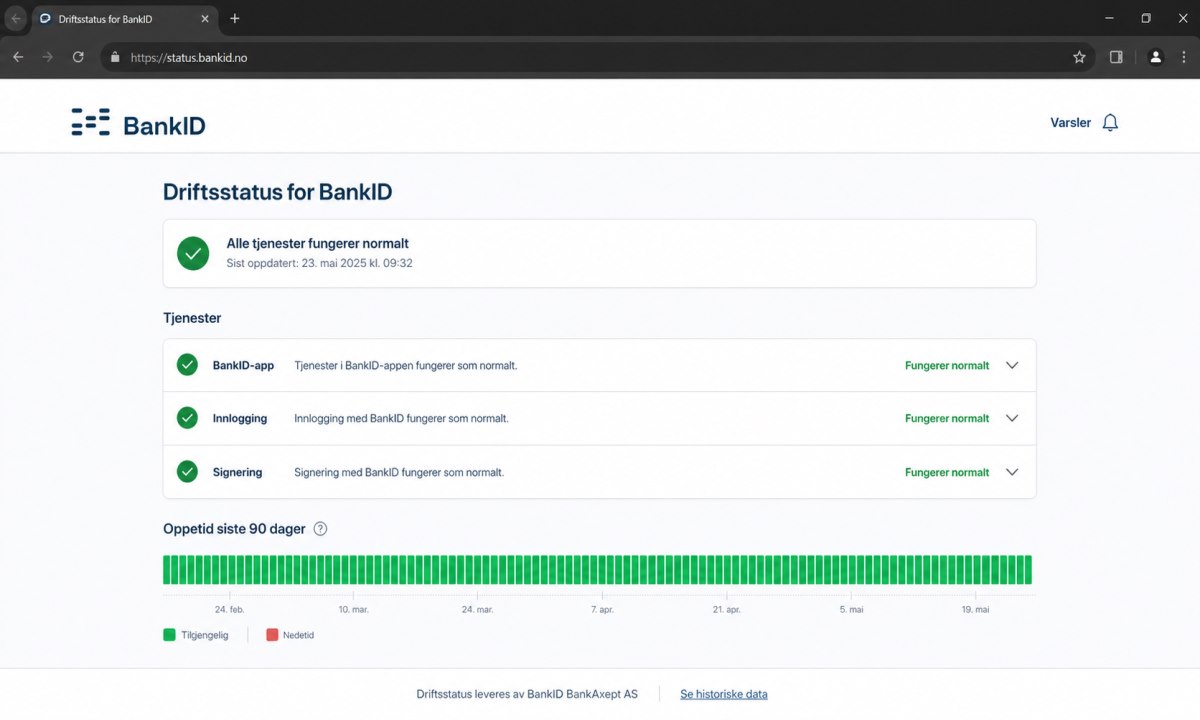Screen dimensions: 1200x720
Task: Click the green Tilgjengelig legend swatch
Action: [169, 635]
